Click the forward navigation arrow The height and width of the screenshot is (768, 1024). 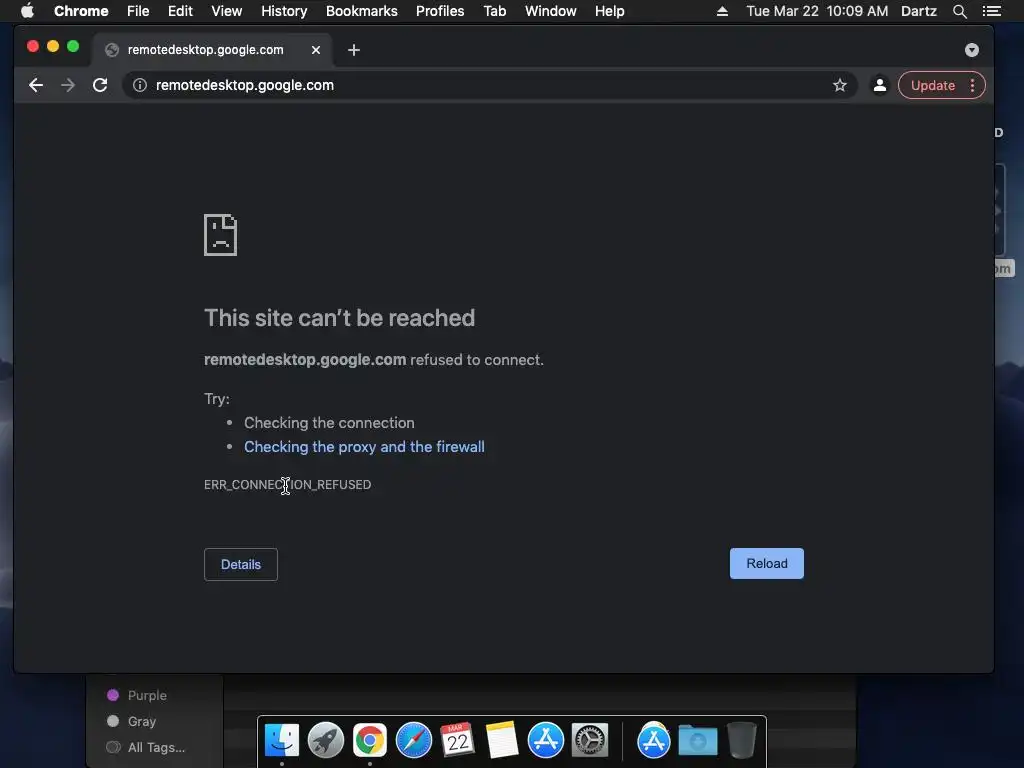pyautogui.click(x=68, y=85)
